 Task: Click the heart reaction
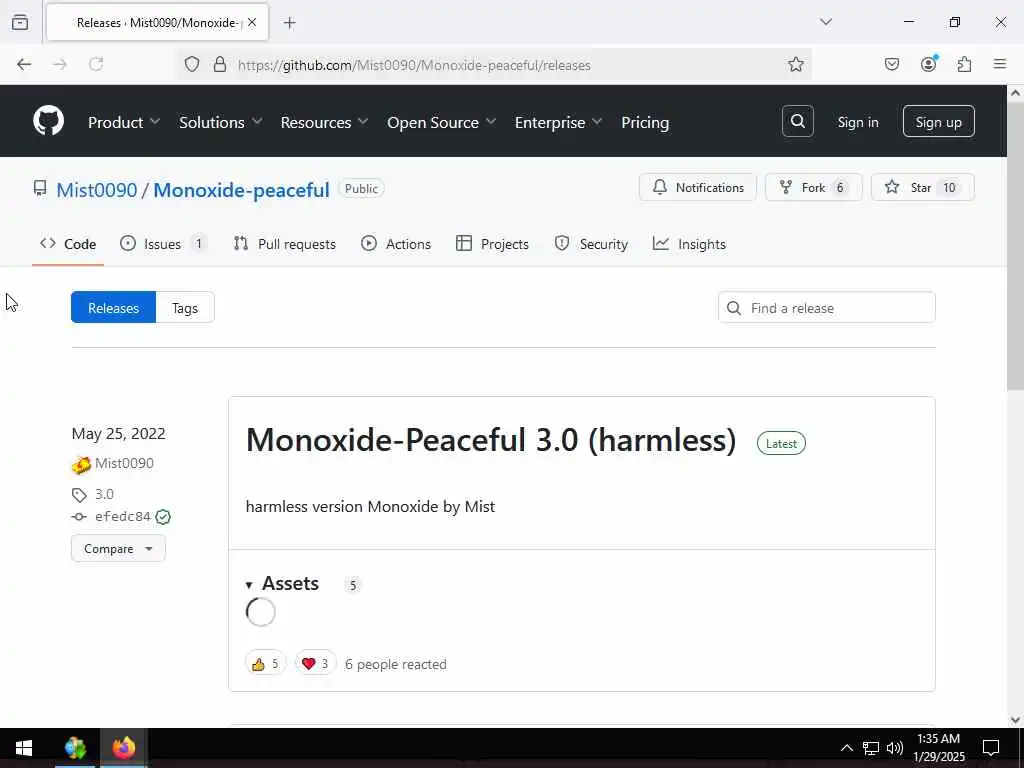(315, 664)
